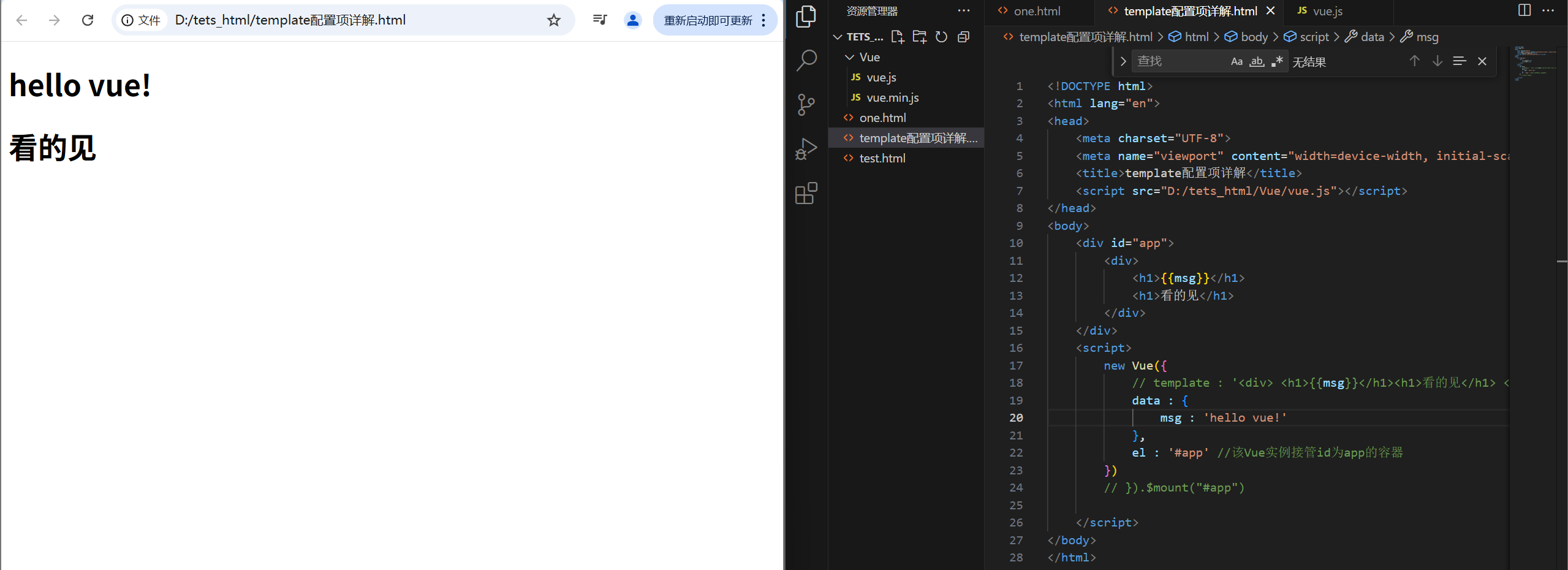Refresh the explorer file tree
This screenshot has width=1568, height=570.
pyautogui.click(x=941, y=37)
